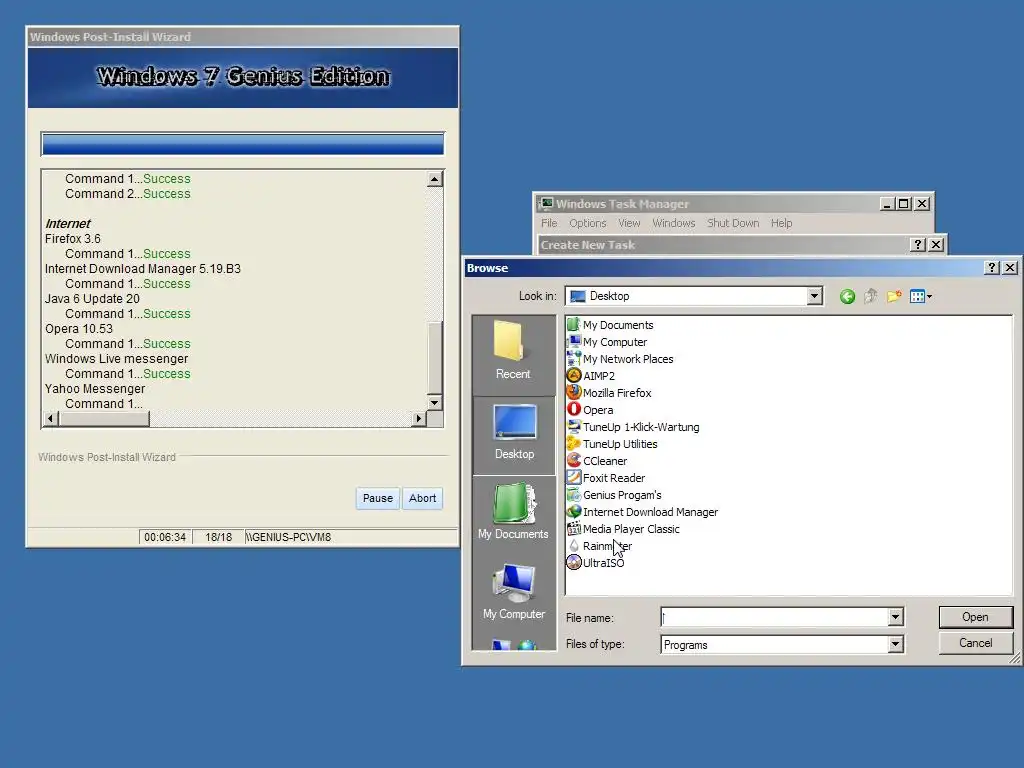Viewport: 1024px width, 768px height.
Task: Click 'Windows Live messenger' log entry
Action: tap(116, 359)
